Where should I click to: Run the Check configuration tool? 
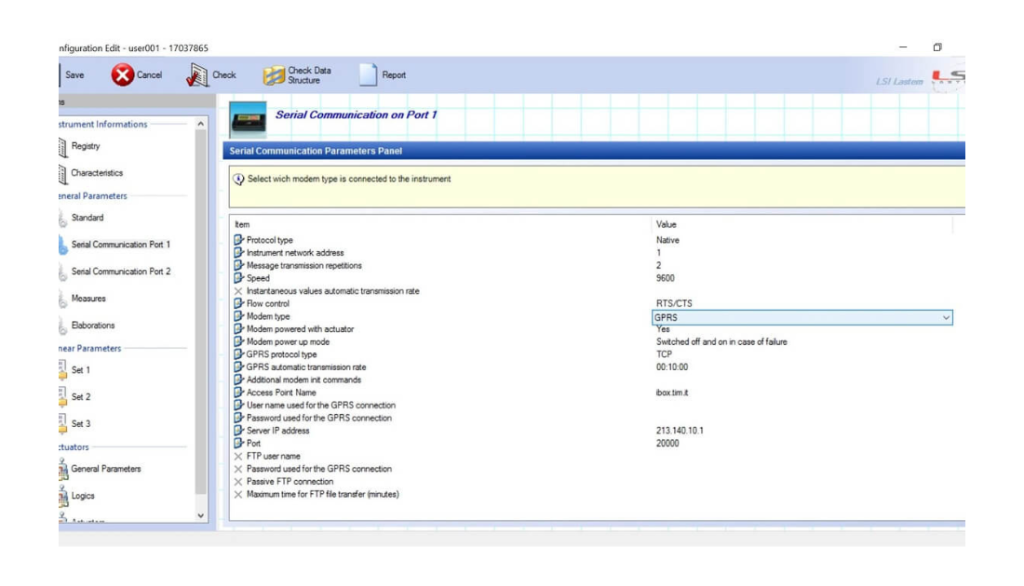pyautogui.click(x=198, y=75)
